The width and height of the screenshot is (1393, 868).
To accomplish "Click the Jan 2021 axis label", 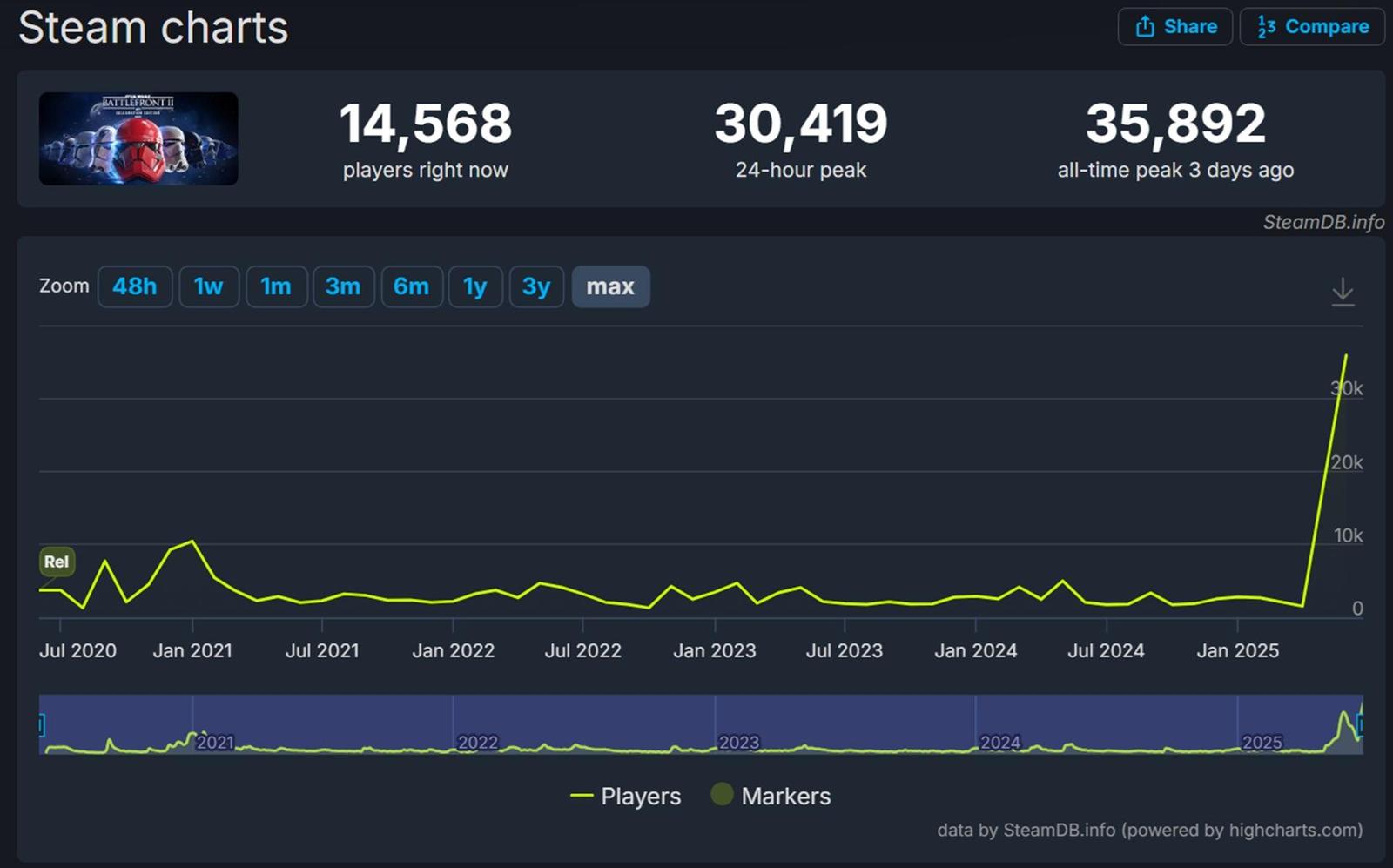I will point(192,650).
